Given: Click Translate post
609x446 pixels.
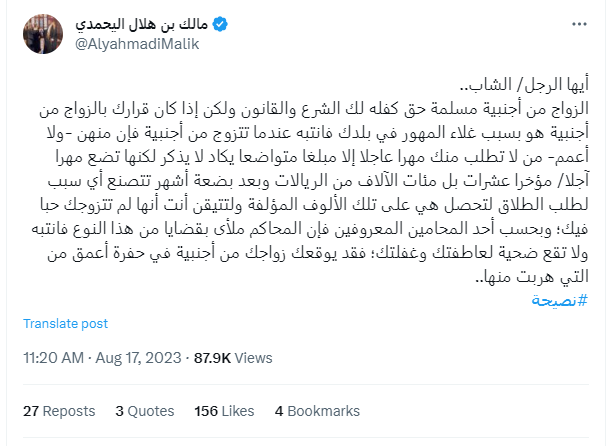Looking at the screenshot, I should [64, 323].
